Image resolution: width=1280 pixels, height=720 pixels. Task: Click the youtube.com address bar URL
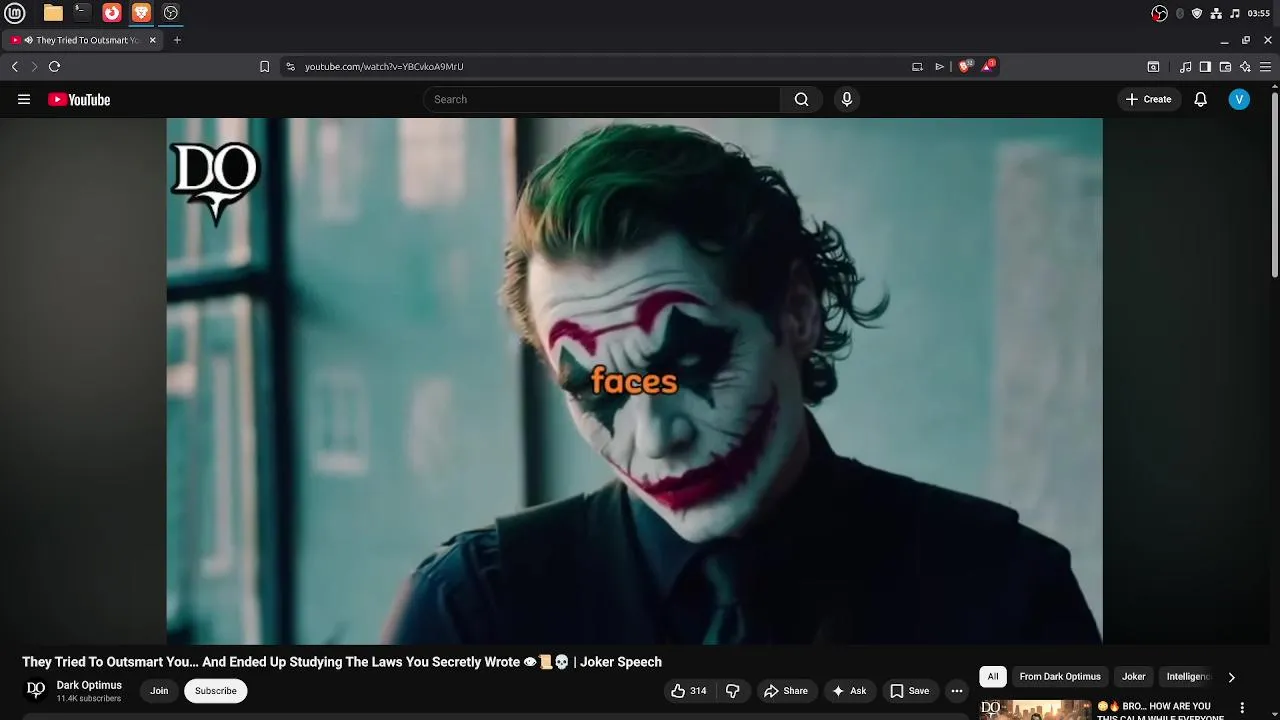384,66
